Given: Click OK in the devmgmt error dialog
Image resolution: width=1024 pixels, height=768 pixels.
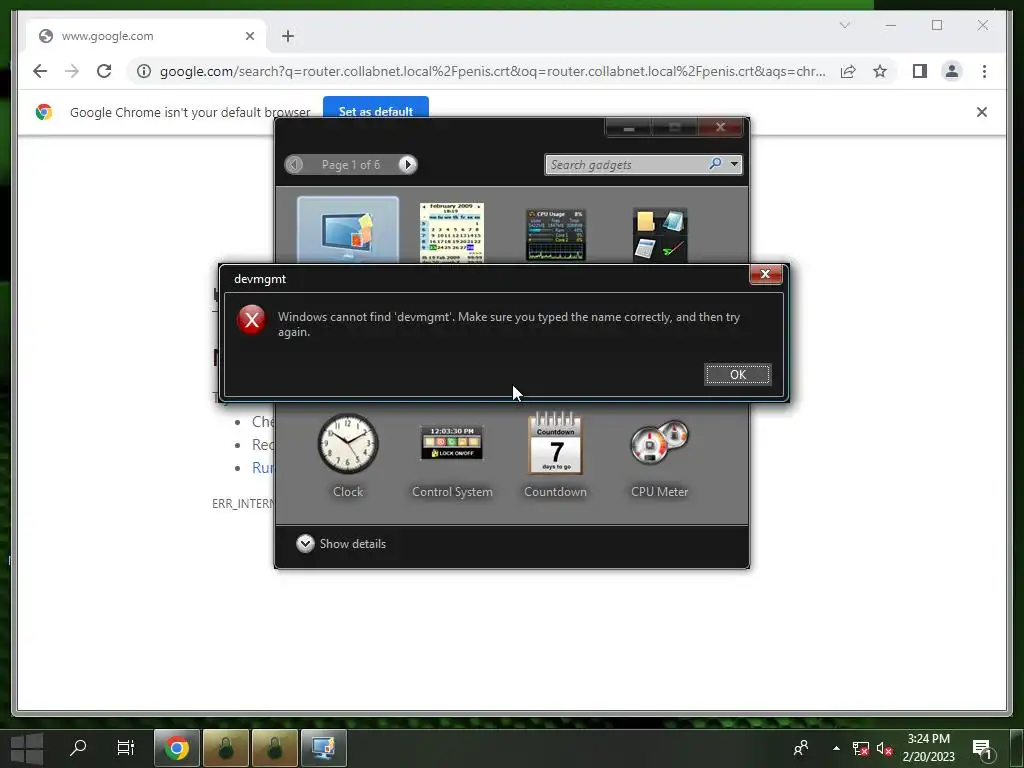Looking at the screenshot, I should [737, 374].
